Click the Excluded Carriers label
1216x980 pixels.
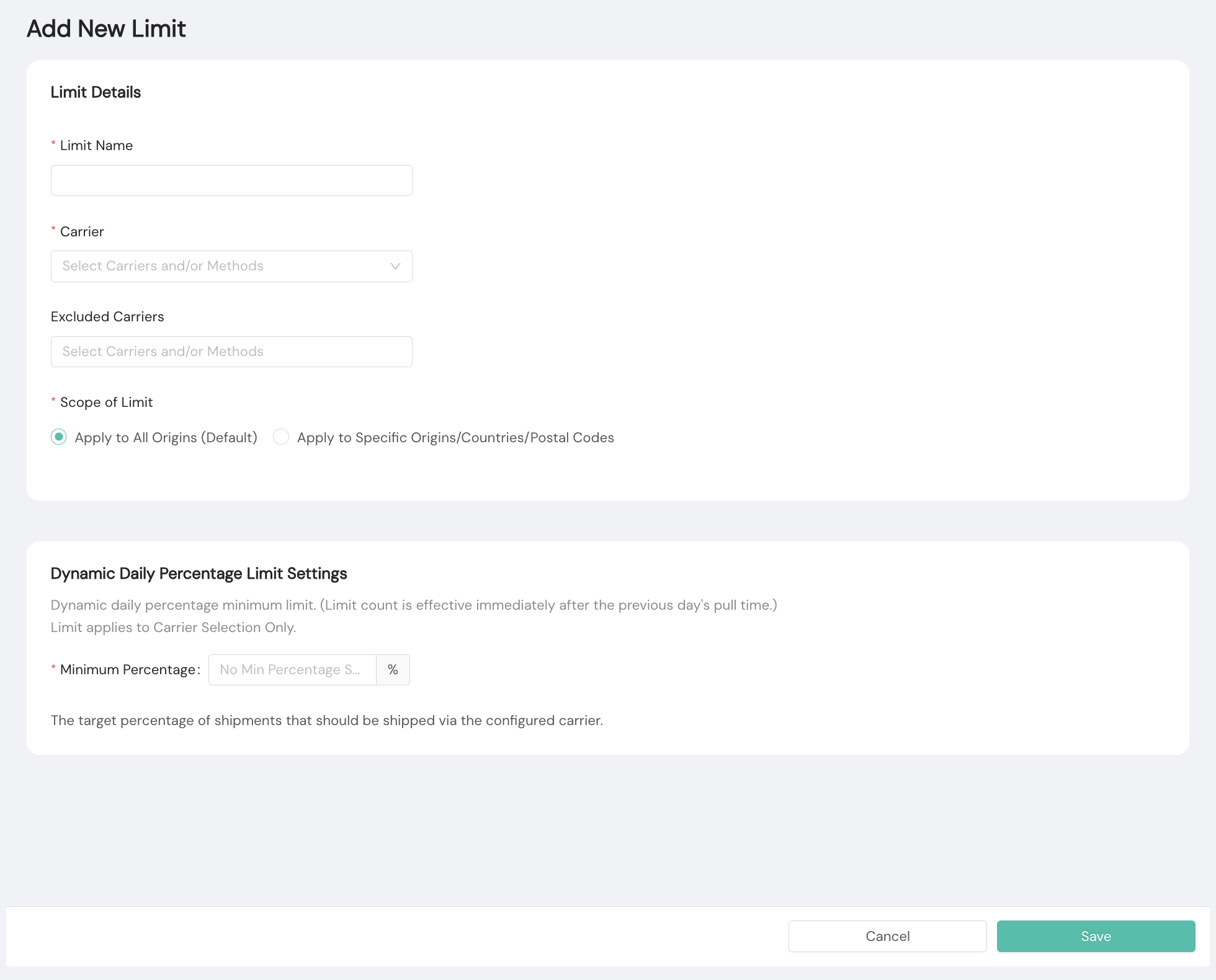(107, 317)
